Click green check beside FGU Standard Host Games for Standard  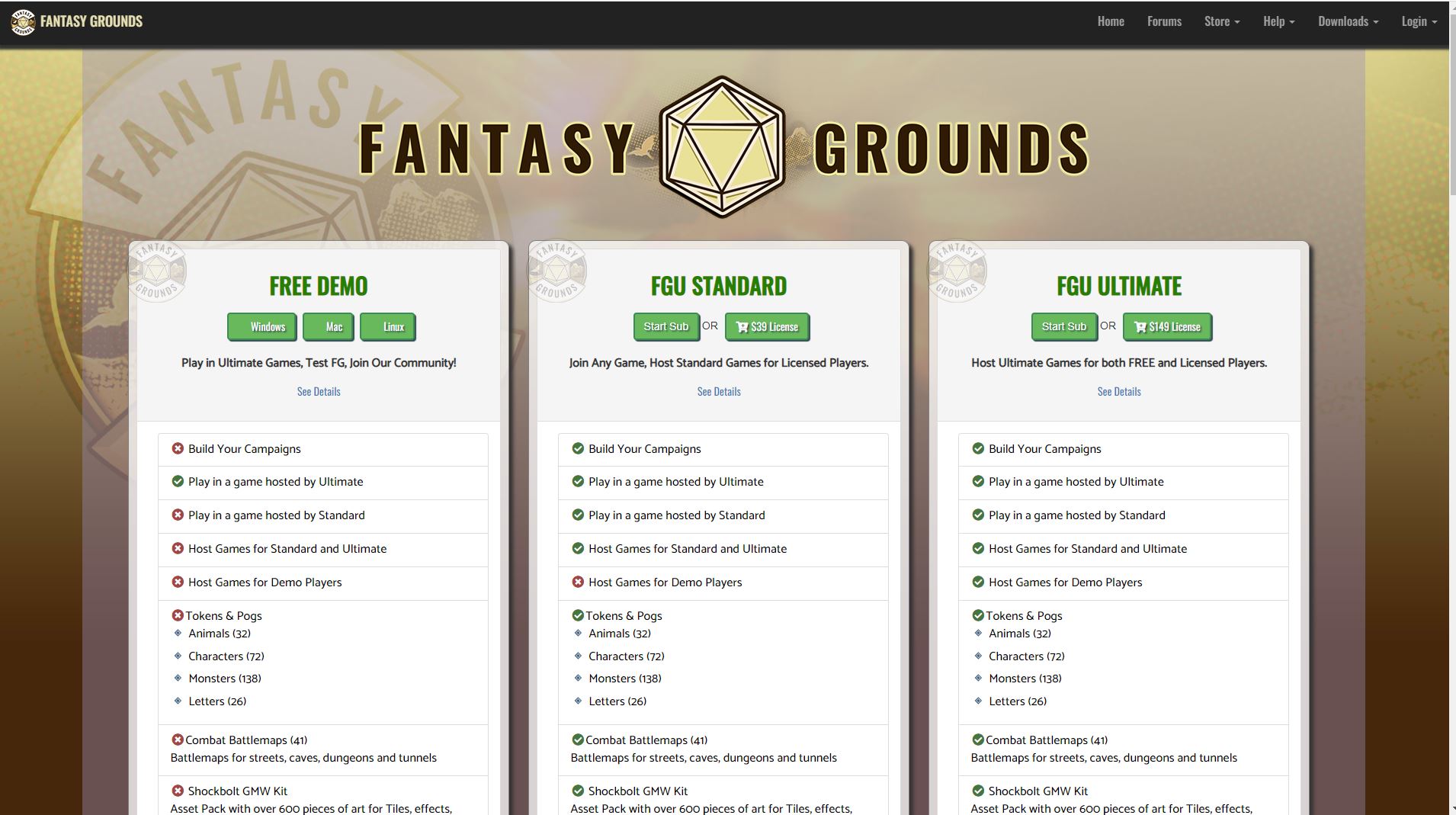pos(578,548)
